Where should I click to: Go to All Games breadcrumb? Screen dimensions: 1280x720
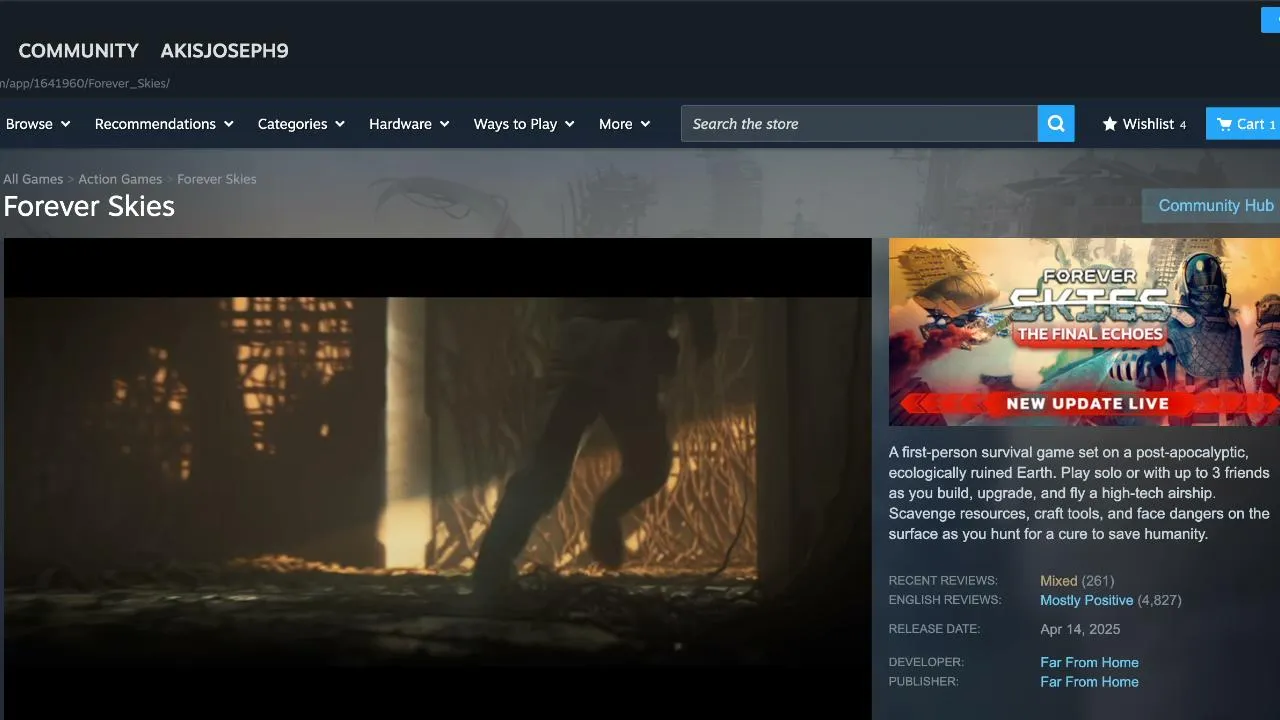33,179
